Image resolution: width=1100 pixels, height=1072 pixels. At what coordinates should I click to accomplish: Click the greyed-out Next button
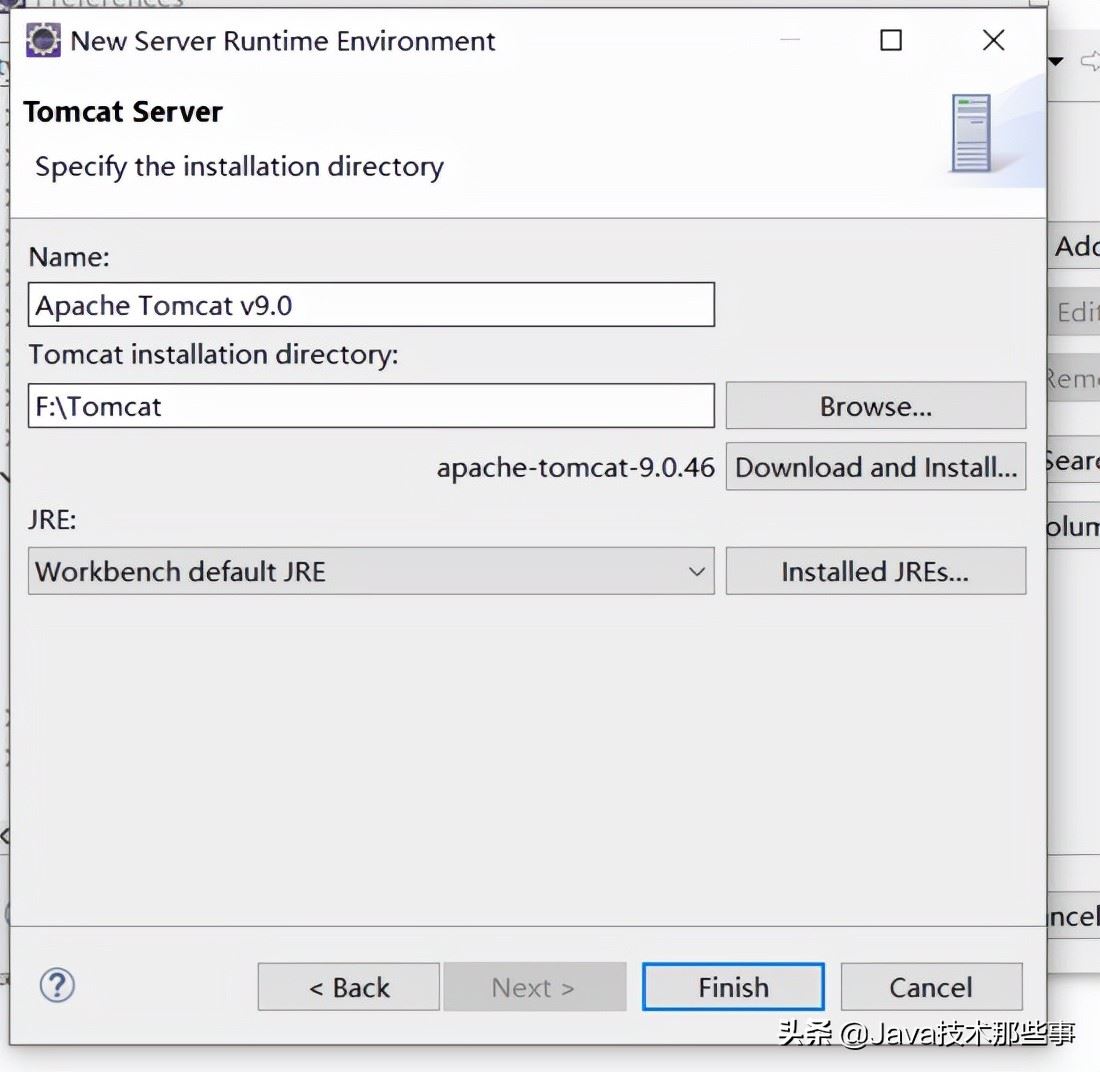coord(535,987)
